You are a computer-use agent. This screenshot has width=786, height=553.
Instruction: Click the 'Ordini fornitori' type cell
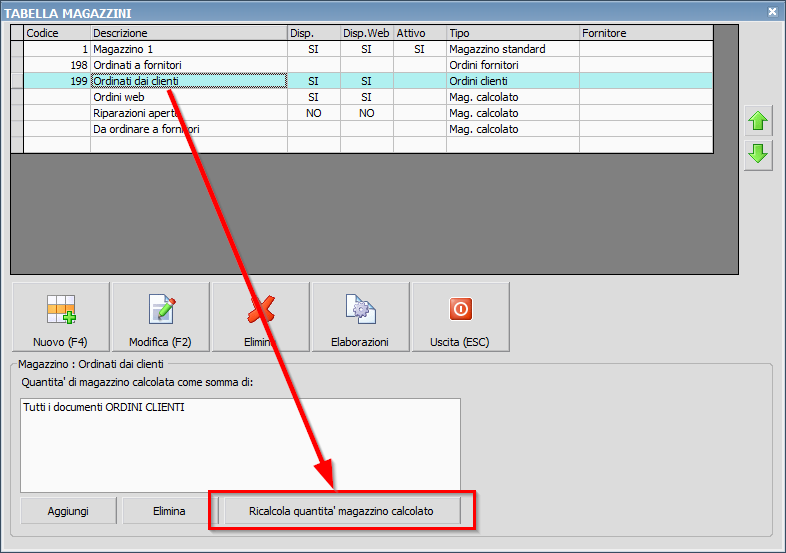513,65
